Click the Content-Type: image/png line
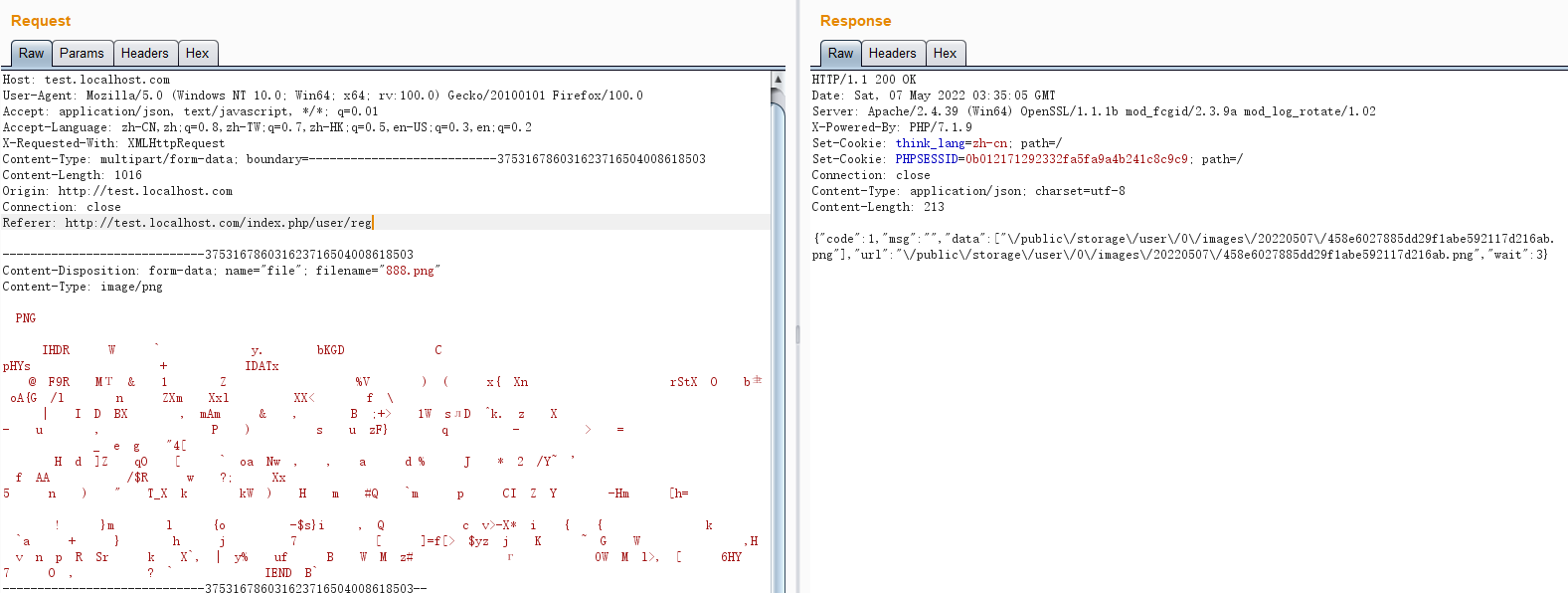This screenshot has height=593, width=1568. pyautogui.click(x=83, y=287)
